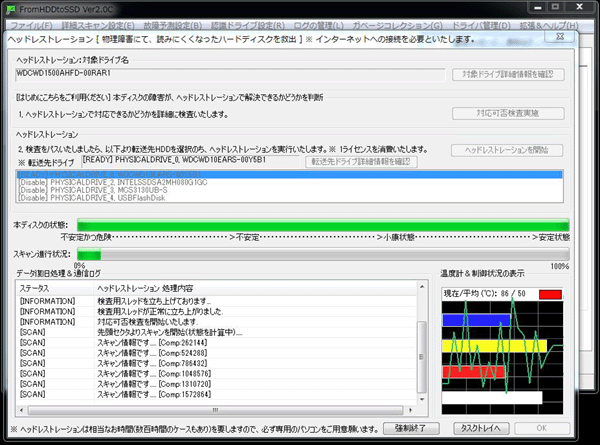Image resolution: width=600 pixels, height=445 pixels.
Task: Minimize the FromHDDtoSSD main window
Action: click(538, 7)
